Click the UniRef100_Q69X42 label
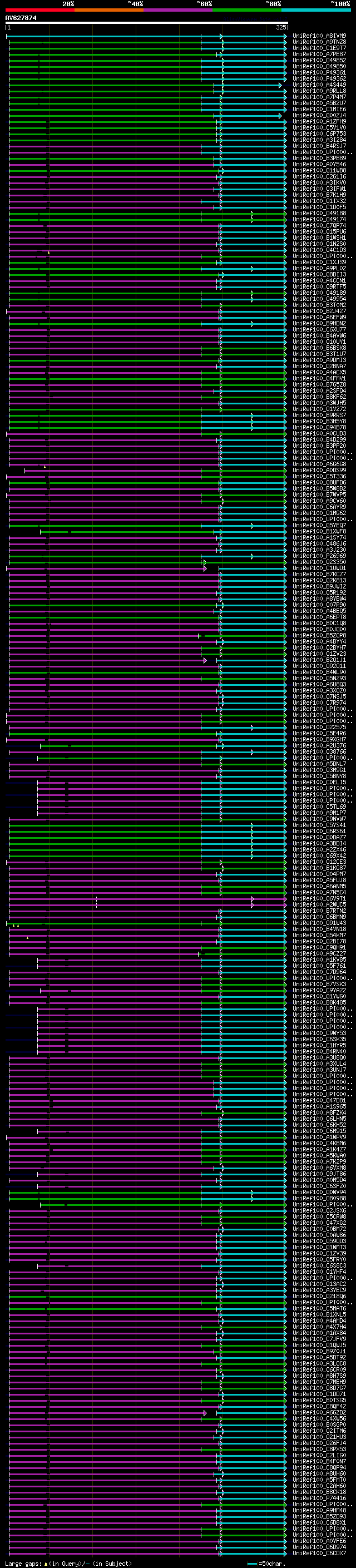This screenshot has width=356, height=1568. pos(319,856)
